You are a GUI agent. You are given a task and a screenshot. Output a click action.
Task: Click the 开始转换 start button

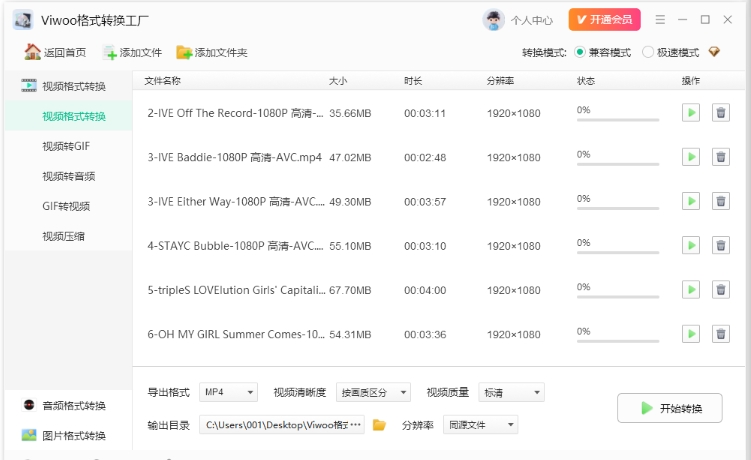670,408
